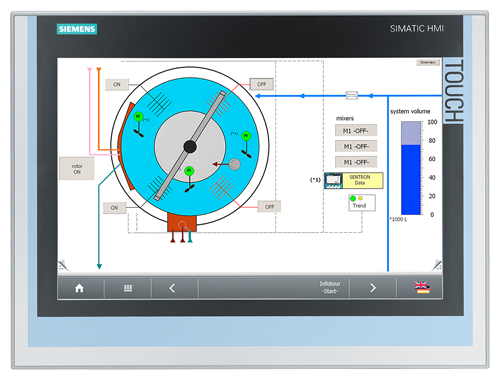
Task: Select the right-side green mixer motor symbol
Action: 246,136
